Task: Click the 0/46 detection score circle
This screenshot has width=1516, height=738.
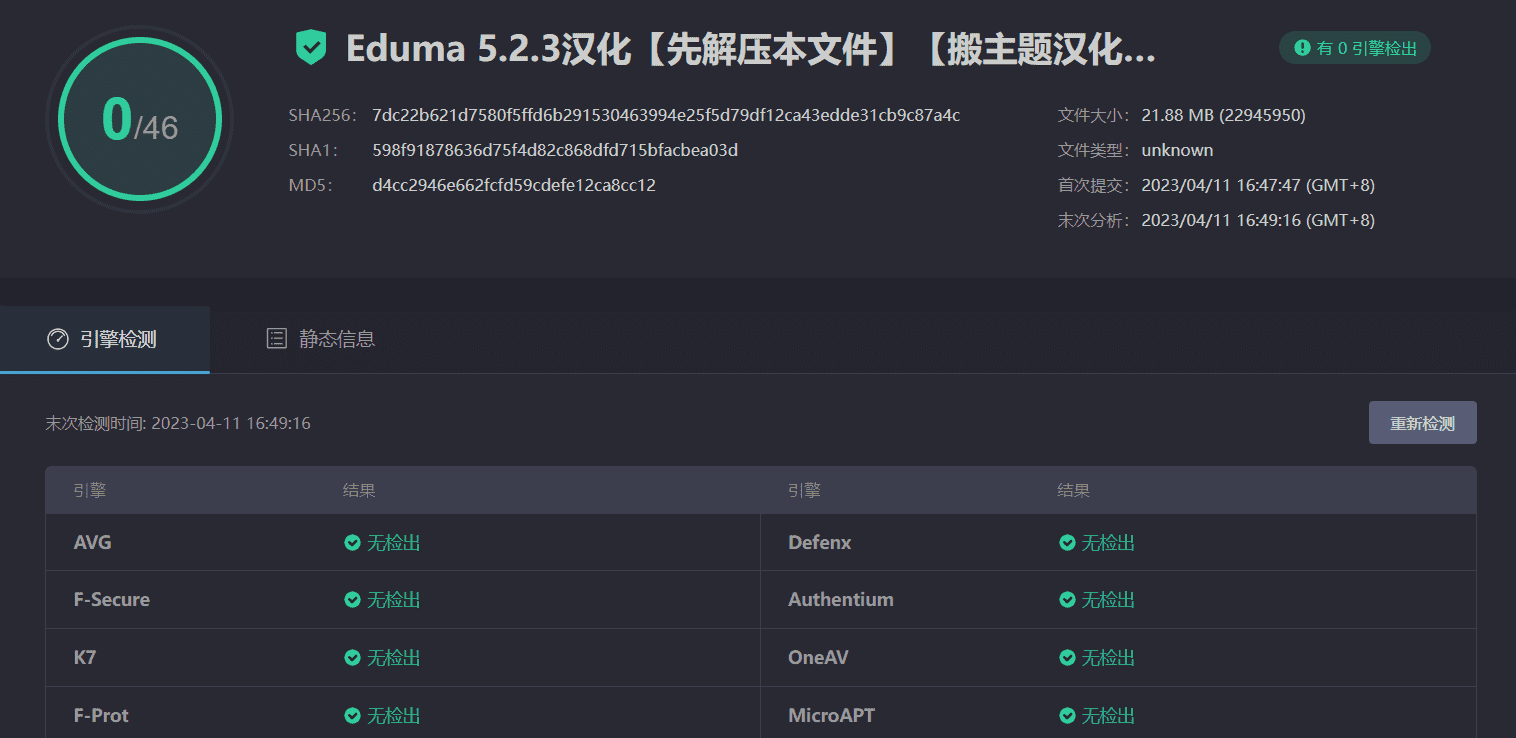Action: click(139, 119)
